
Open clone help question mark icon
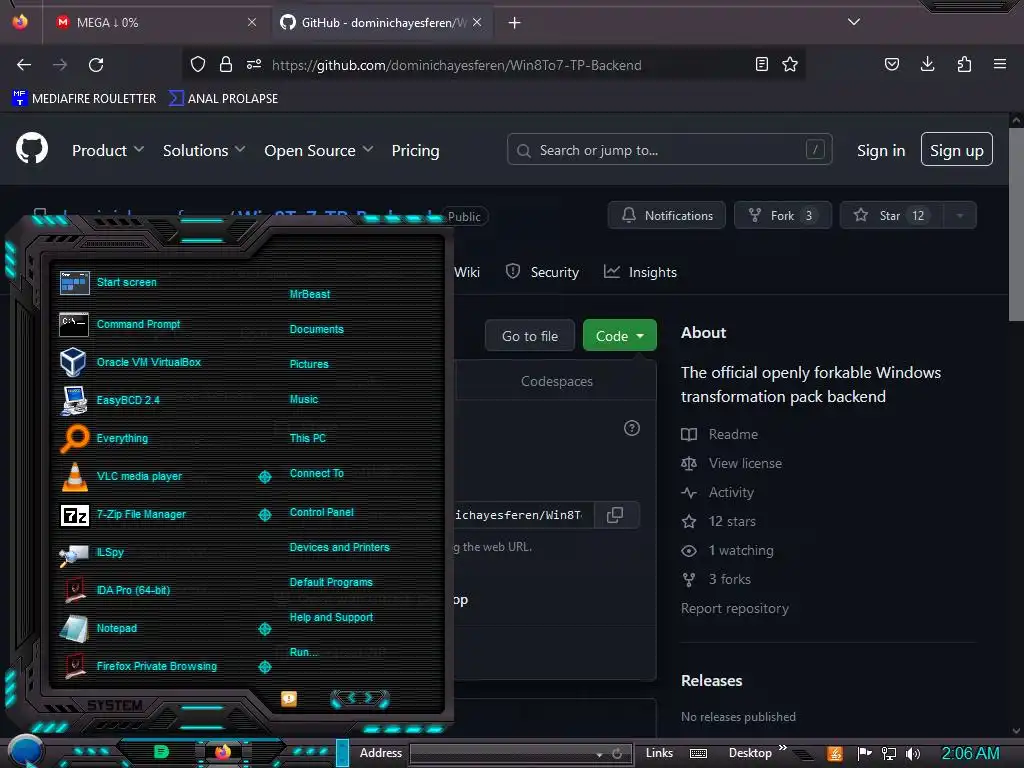tap(632, 428)
